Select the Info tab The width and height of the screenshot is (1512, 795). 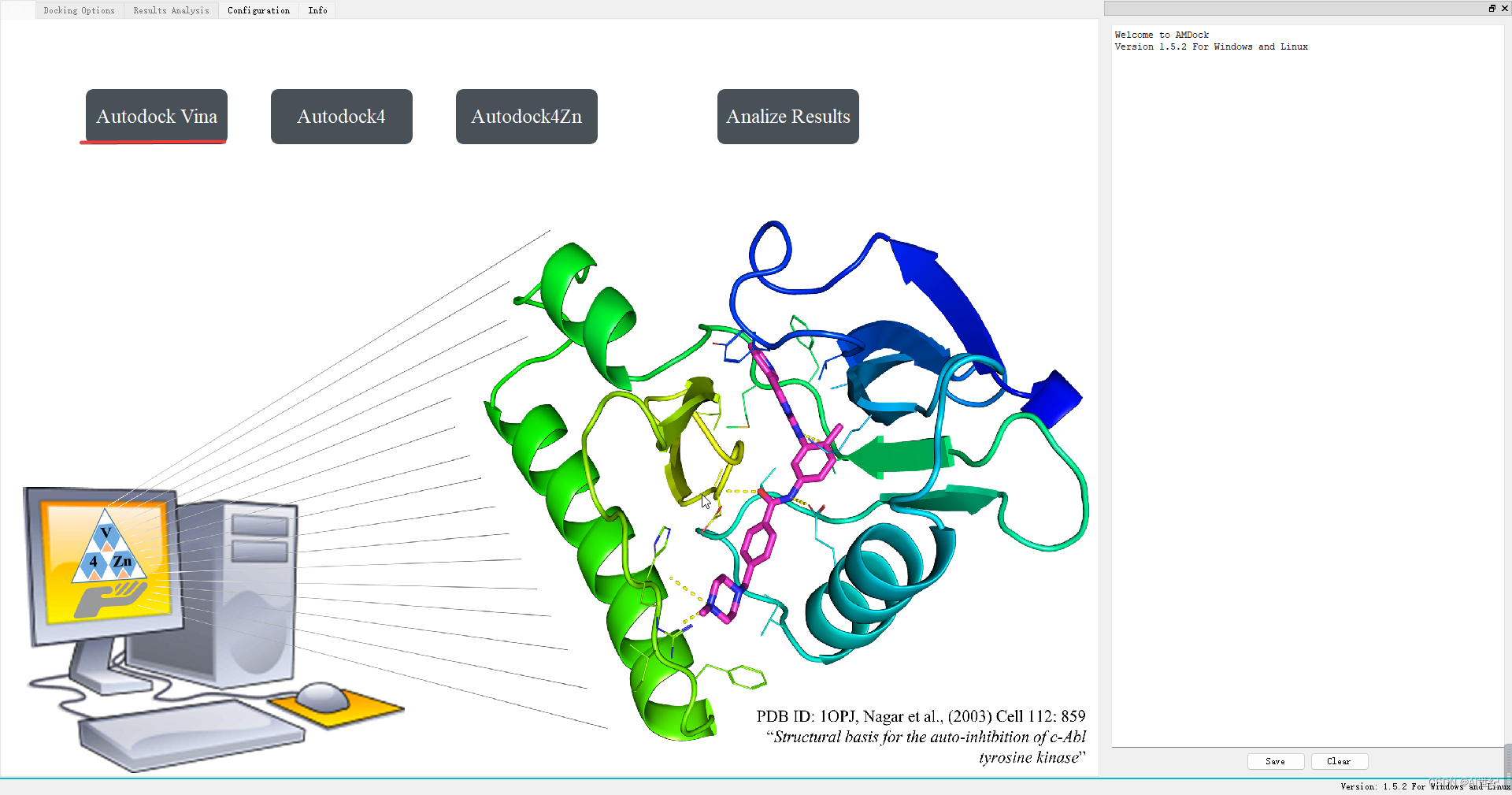[317, 10]
